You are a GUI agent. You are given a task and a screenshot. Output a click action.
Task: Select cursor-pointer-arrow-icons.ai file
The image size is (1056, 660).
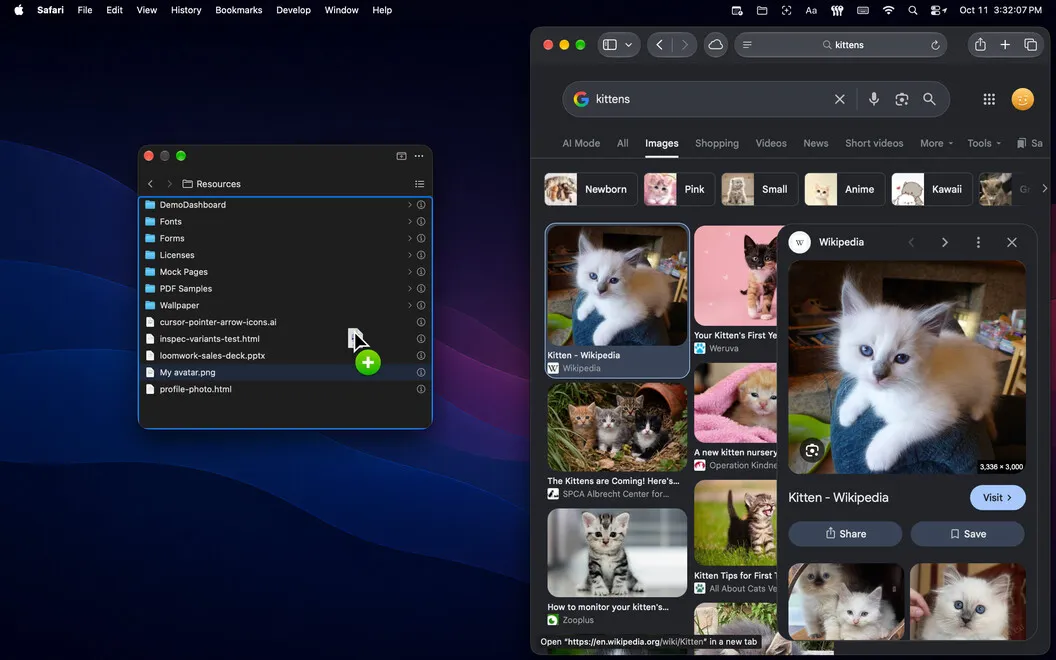(x=286, y=322)
